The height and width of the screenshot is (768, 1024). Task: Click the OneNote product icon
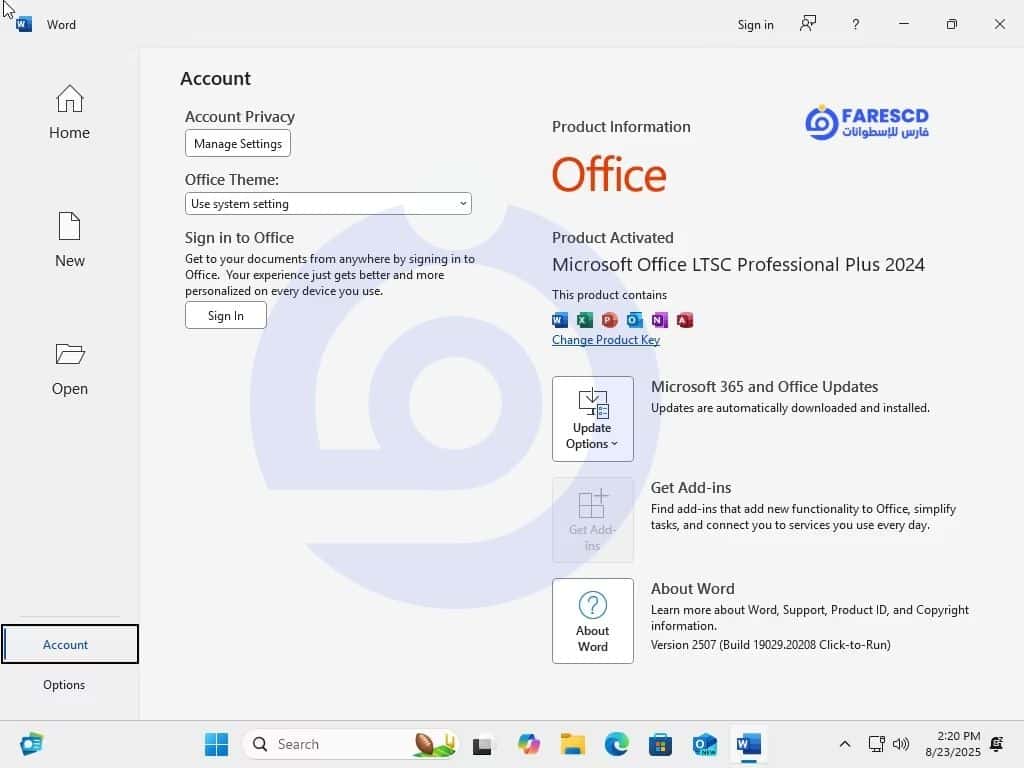(659, 320)
